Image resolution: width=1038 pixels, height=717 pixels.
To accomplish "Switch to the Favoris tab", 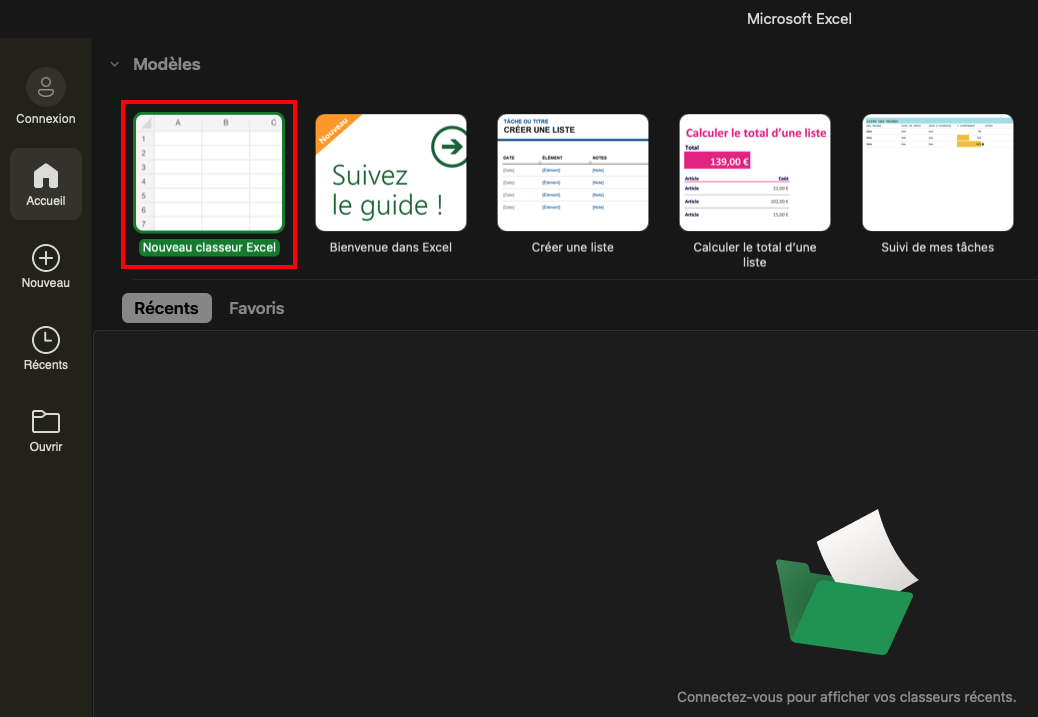I will (257, 308).
